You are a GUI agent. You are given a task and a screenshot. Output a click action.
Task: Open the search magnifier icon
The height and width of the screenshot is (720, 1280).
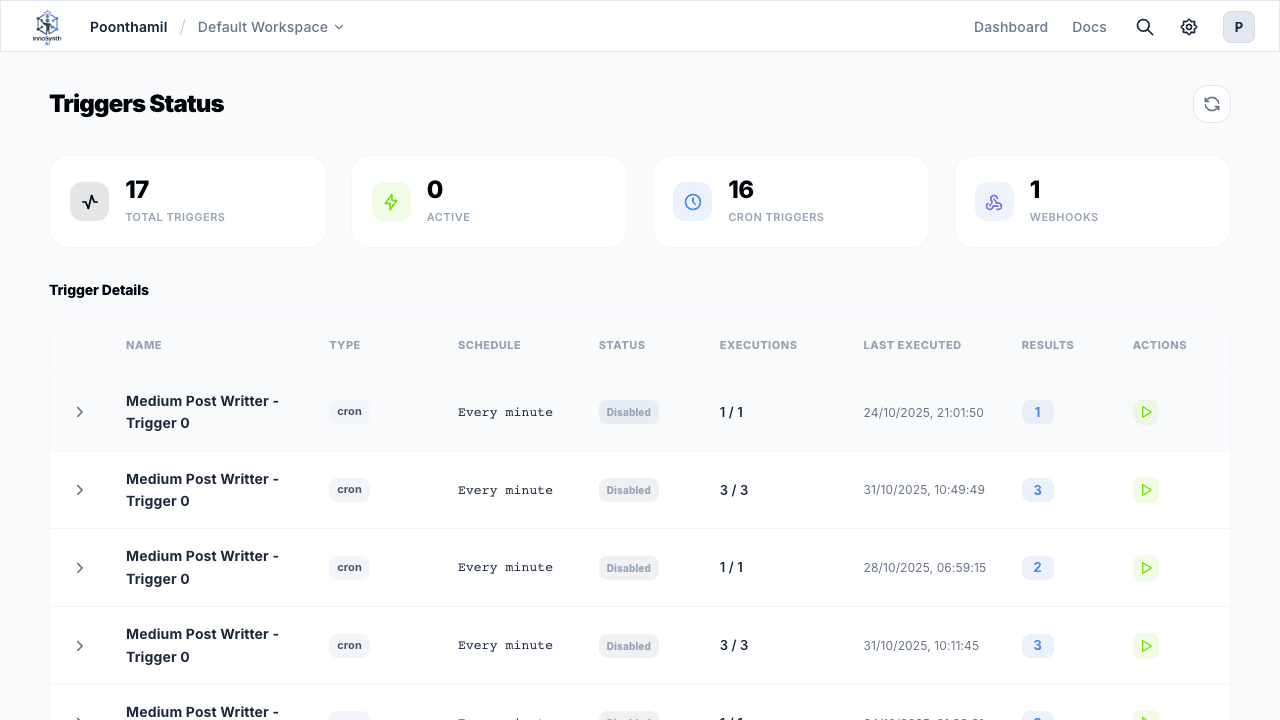pyautogui.click(x=1145, y=27)
